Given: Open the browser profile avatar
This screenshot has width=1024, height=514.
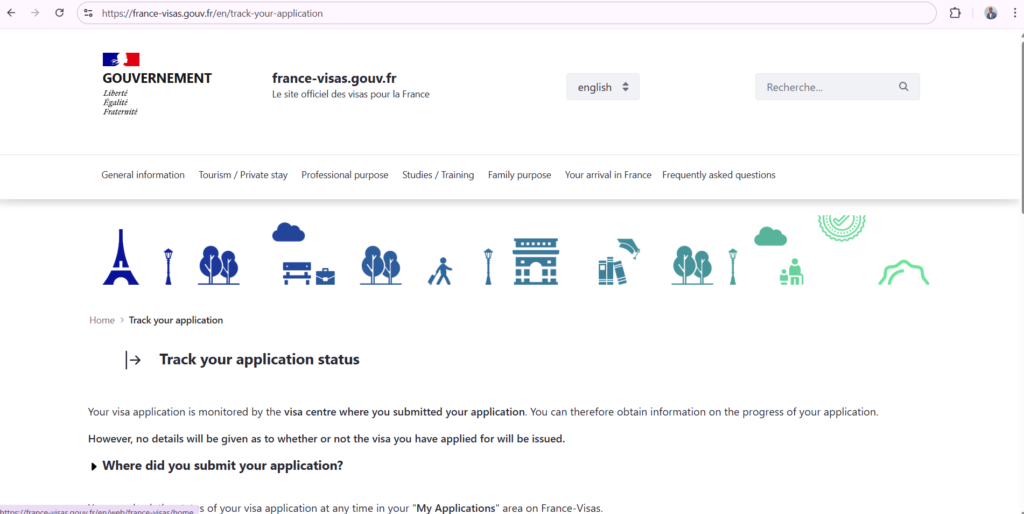Looking at the screenshot, I should [990, 13].
